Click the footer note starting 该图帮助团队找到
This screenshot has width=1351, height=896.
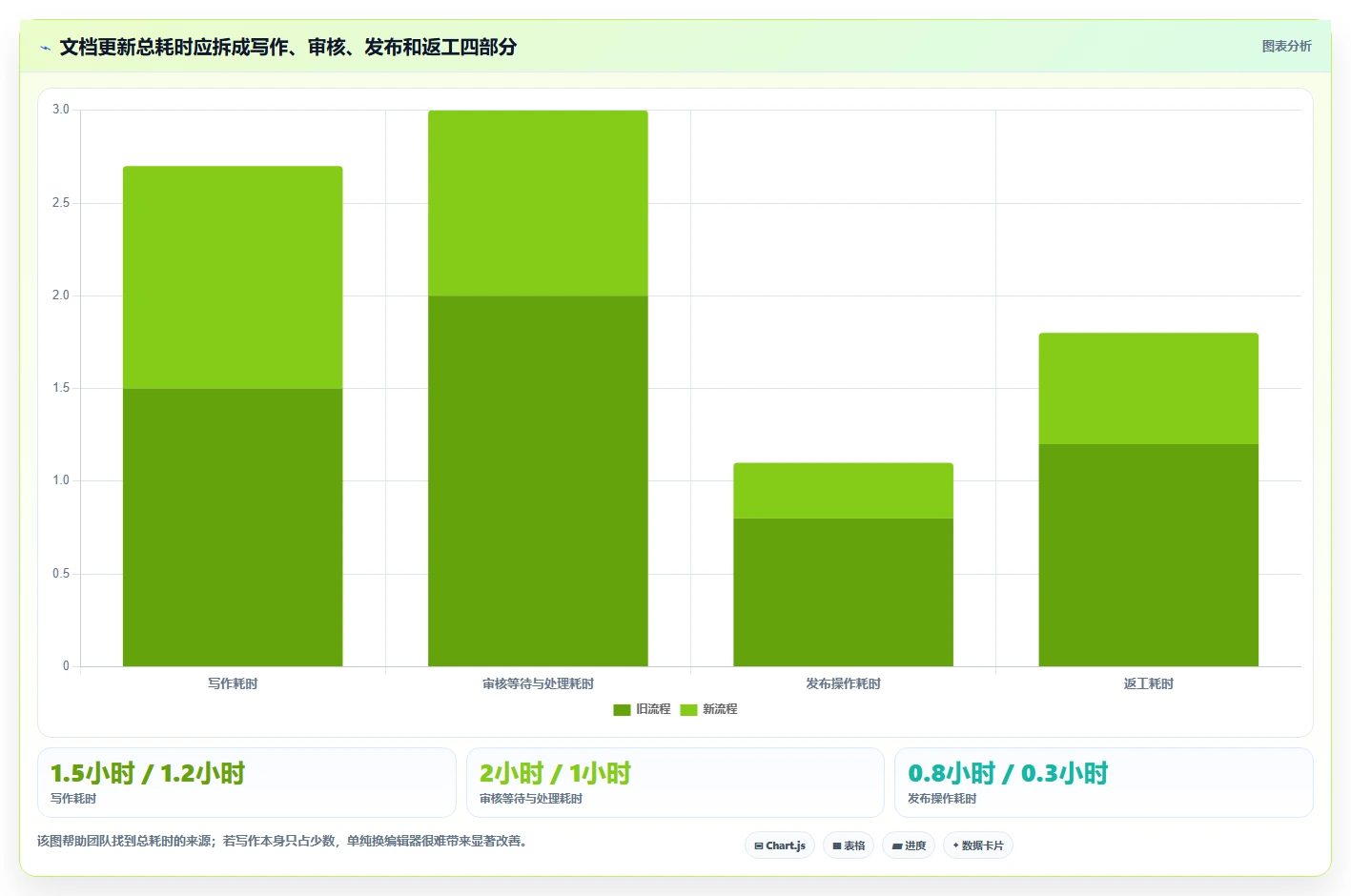pos(281,841)
